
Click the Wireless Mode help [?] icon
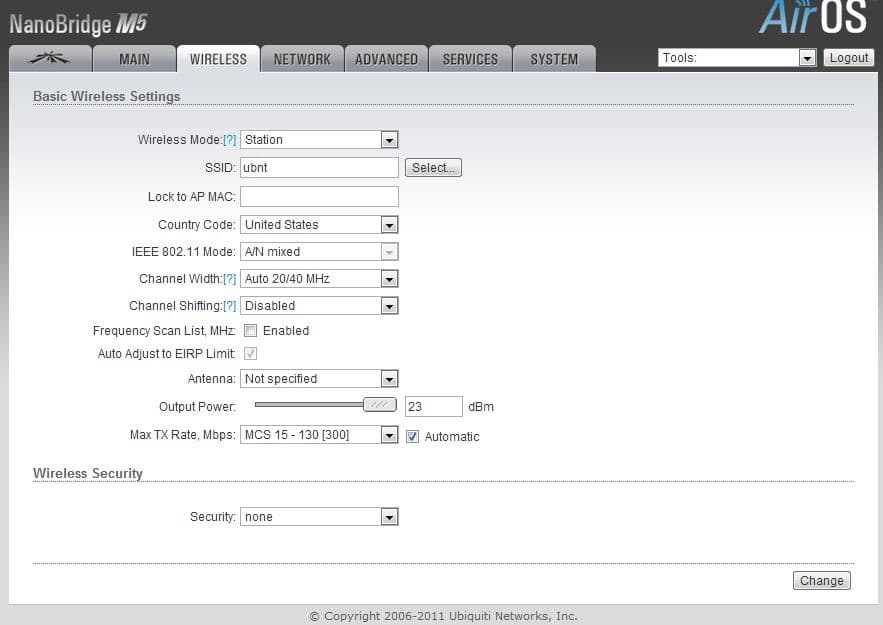pyautogui.click(x=230, y=141)
